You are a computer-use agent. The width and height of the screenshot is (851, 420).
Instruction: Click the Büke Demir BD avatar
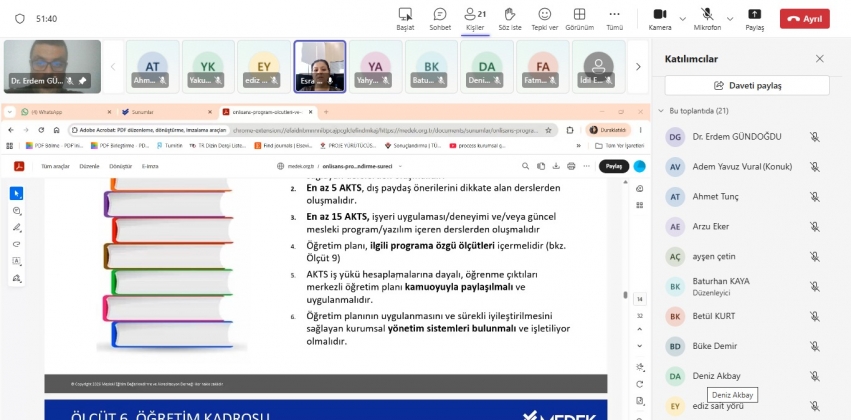[675, 346]
